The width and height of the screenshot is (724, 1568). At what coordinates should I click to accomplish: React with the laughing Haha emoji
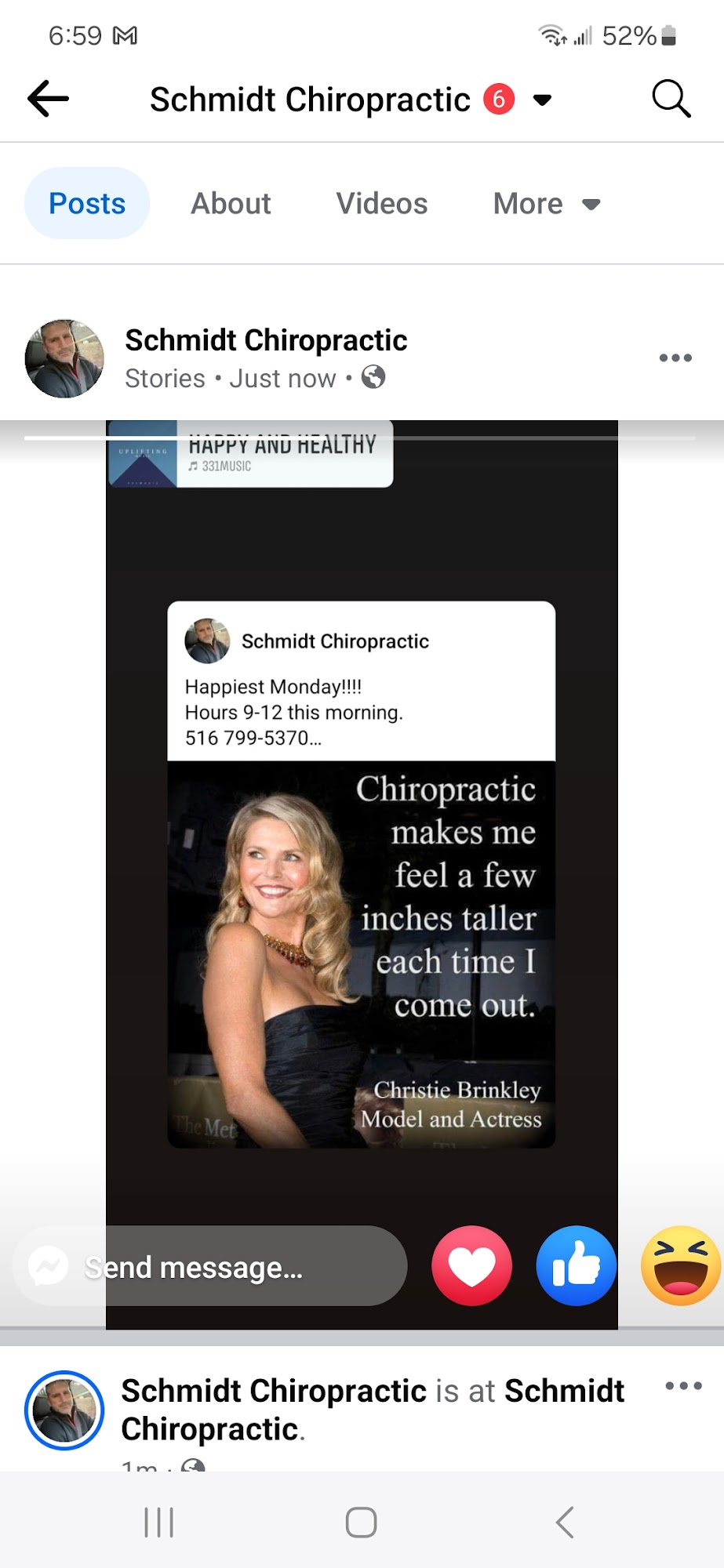pyautogui.click(x=681, y=1265)
